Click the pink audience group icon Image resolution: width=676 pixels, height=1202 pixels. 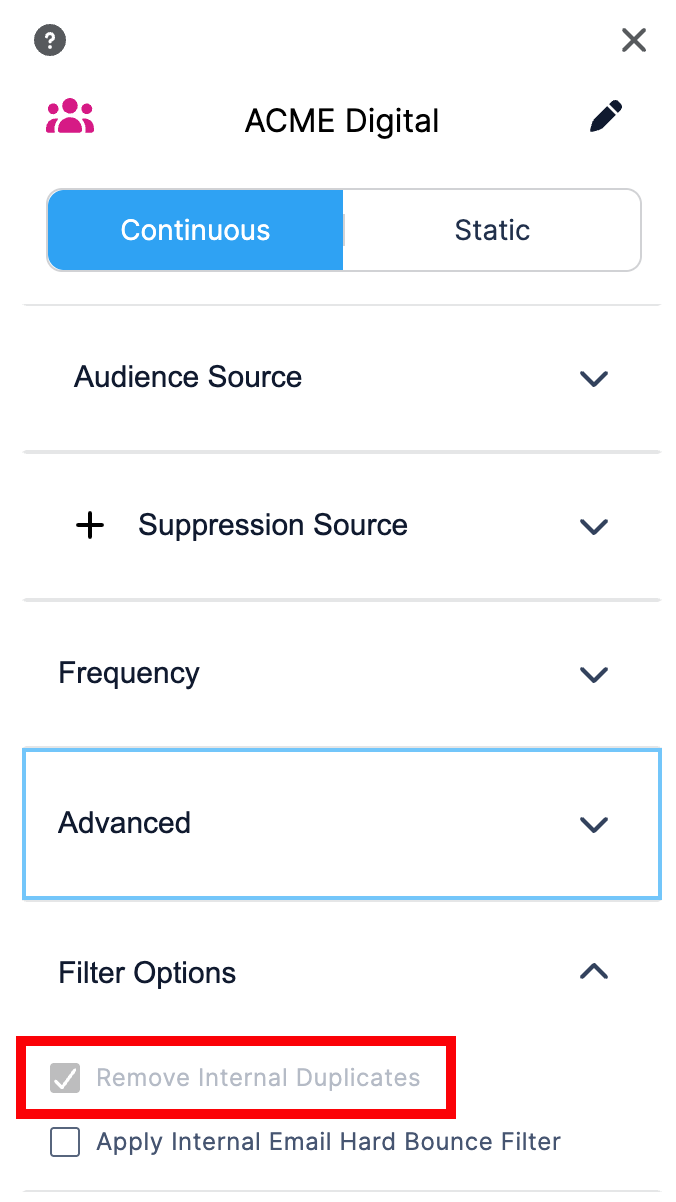click(x=70, y=117)
